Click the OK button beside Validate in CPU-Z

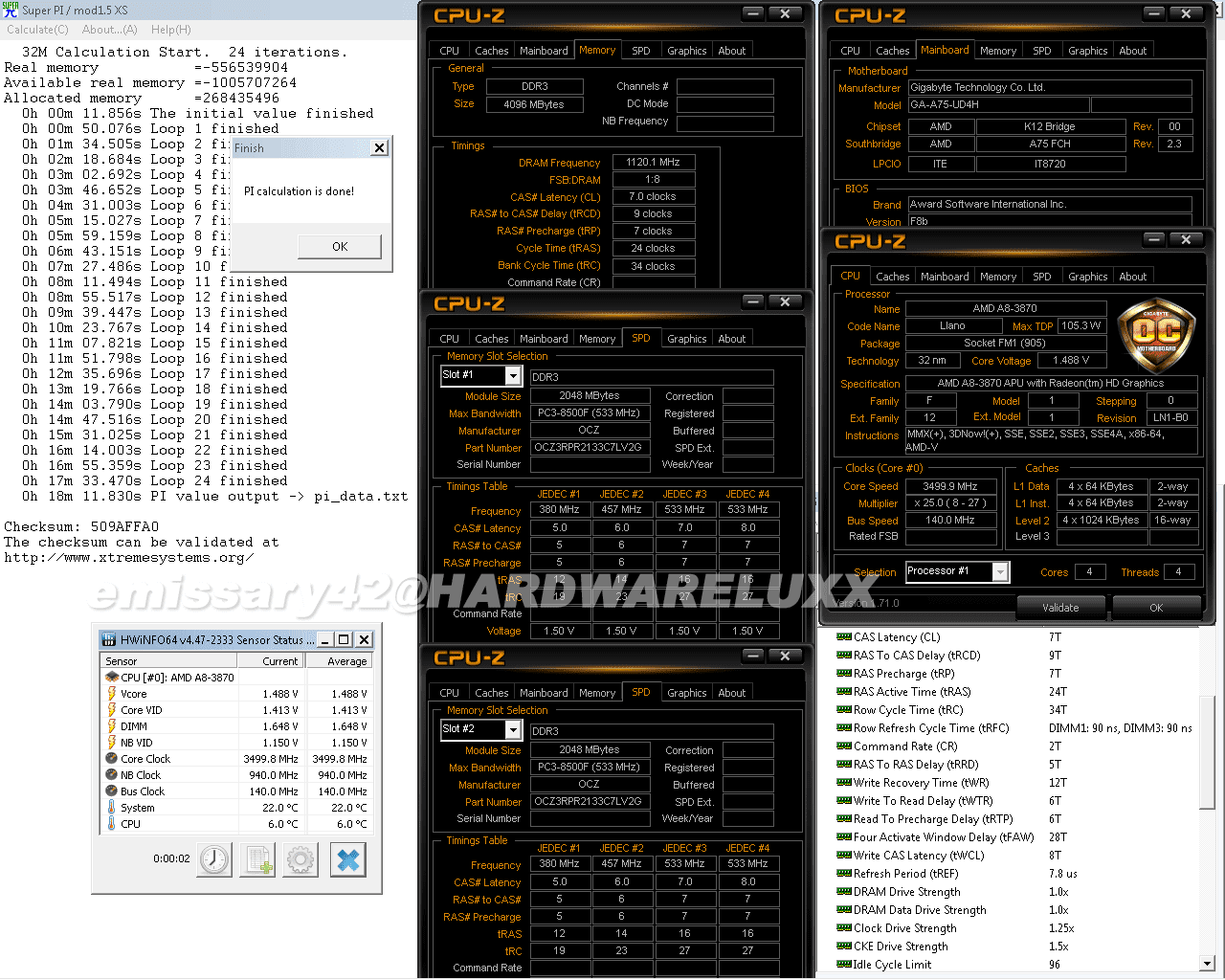point(1156,607)
